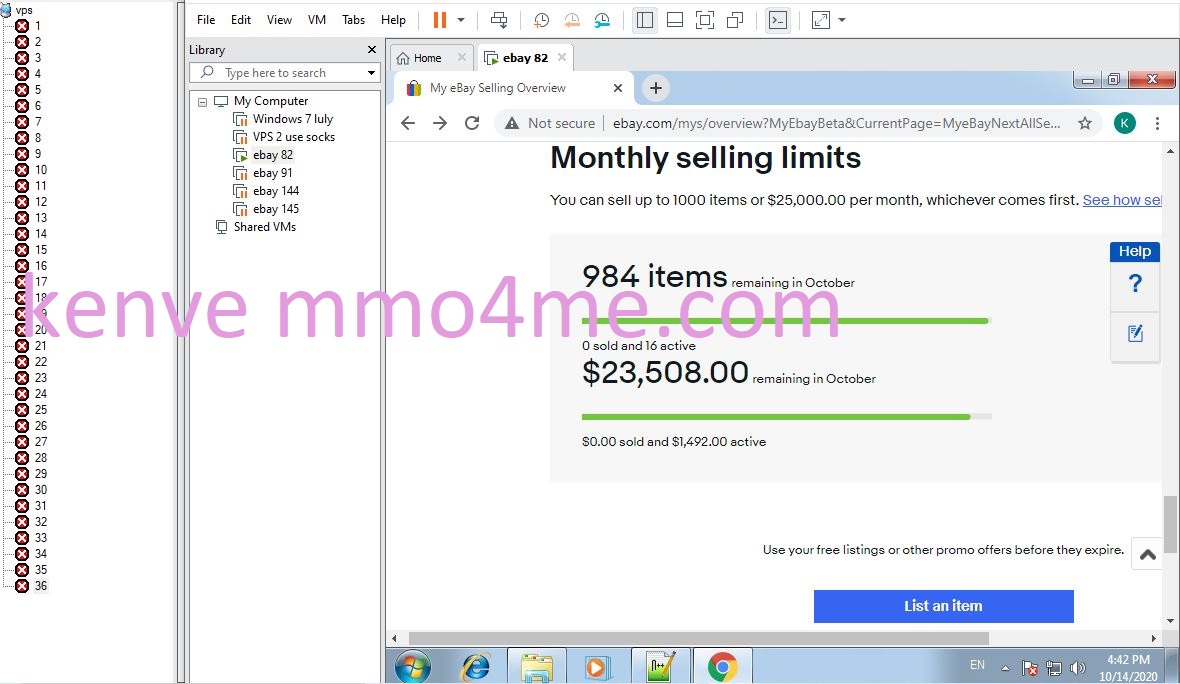Reload the eBay page
Viewport: 1180px width, 684px height.
(x=472, y=123)
